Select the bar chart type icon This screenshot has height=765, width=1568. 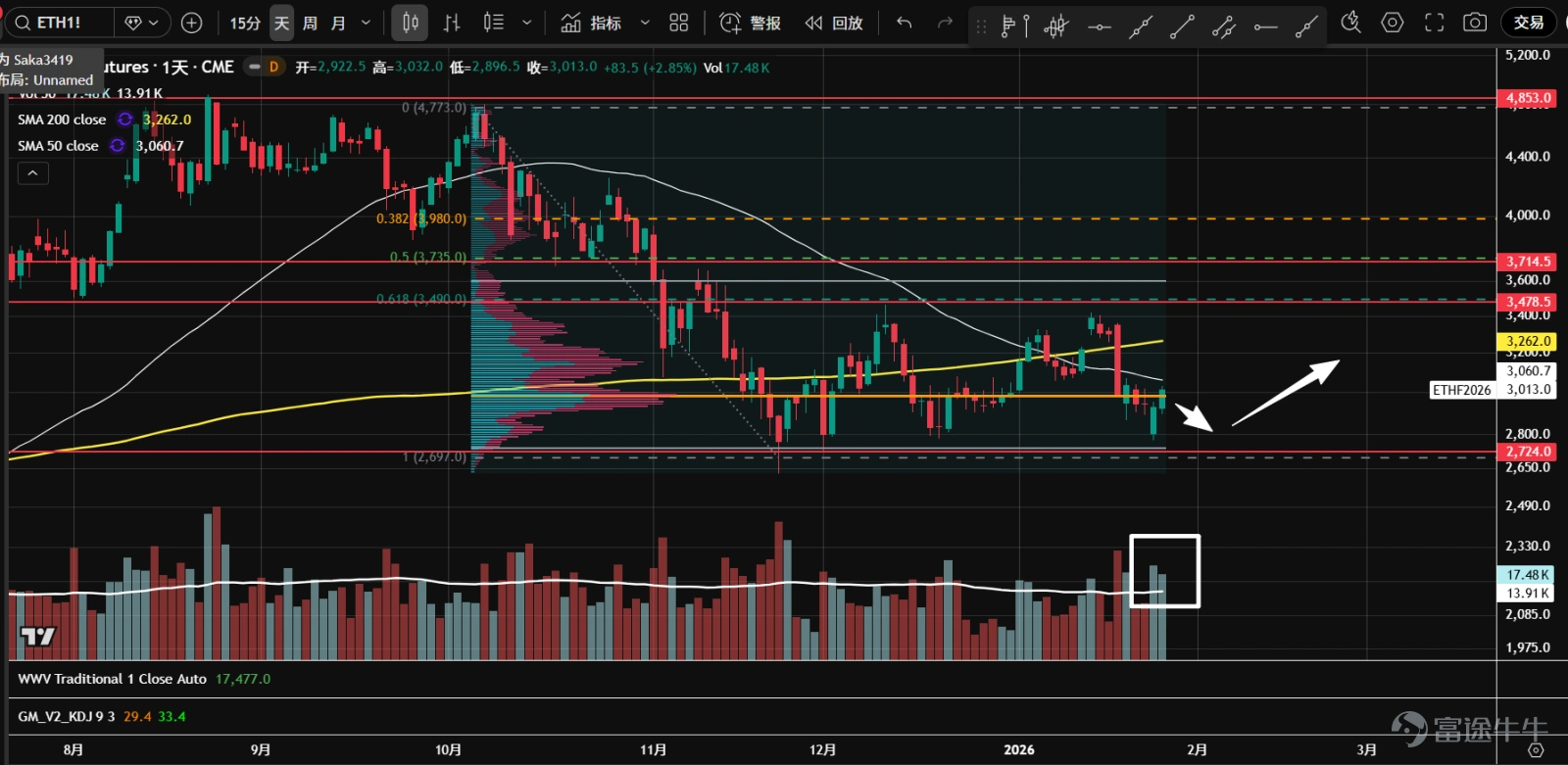coord(452,23)
